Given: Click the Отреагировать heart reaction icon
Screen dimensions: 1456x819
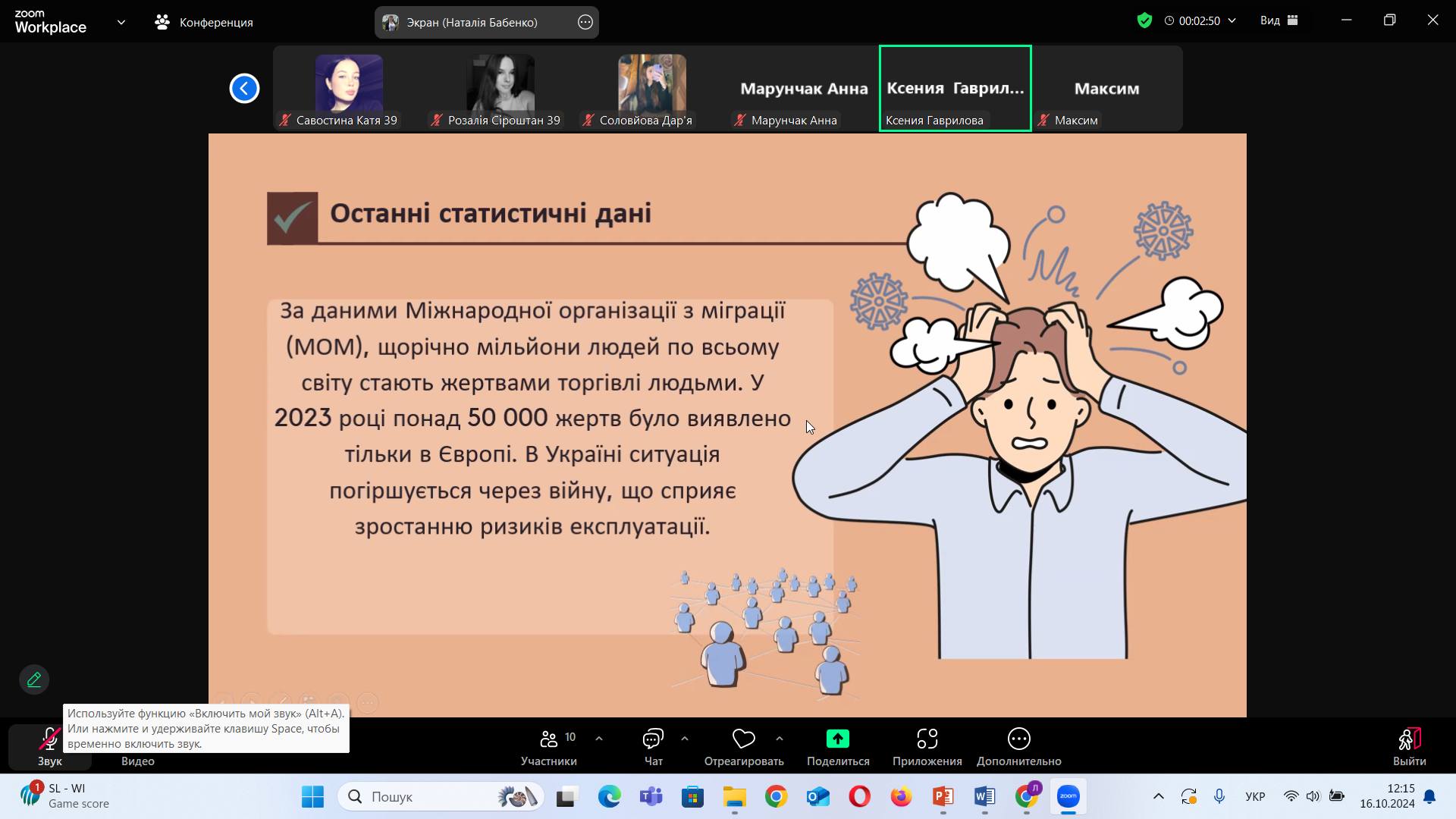Looking at the screenshot, I should pyautogui.click(x=743, y=739).
